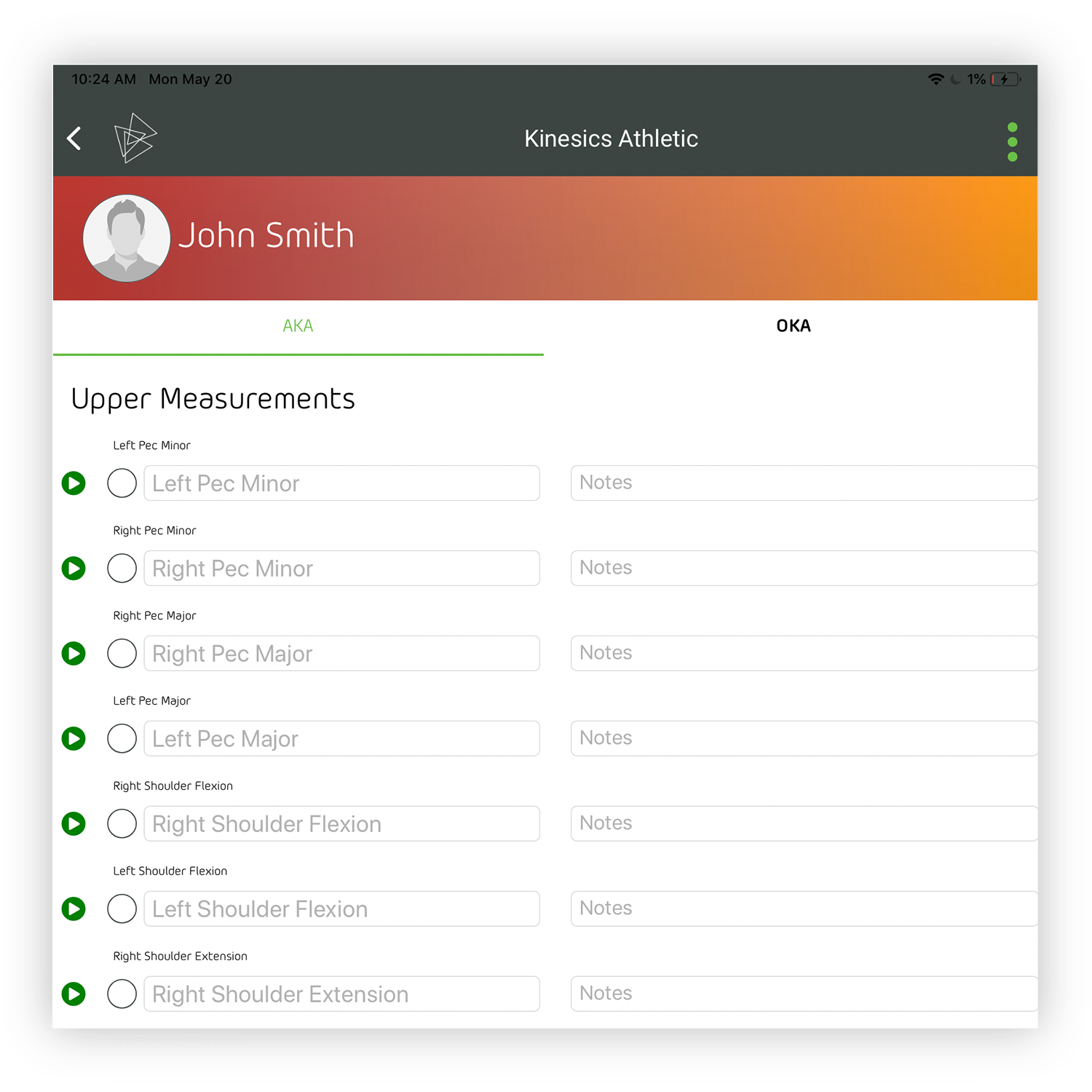Tap the Do Not Disturb moon icon
Image resolution: width=1092 pixels, height=1092 pixels.
pyautogui.click(x=956, y=79)
